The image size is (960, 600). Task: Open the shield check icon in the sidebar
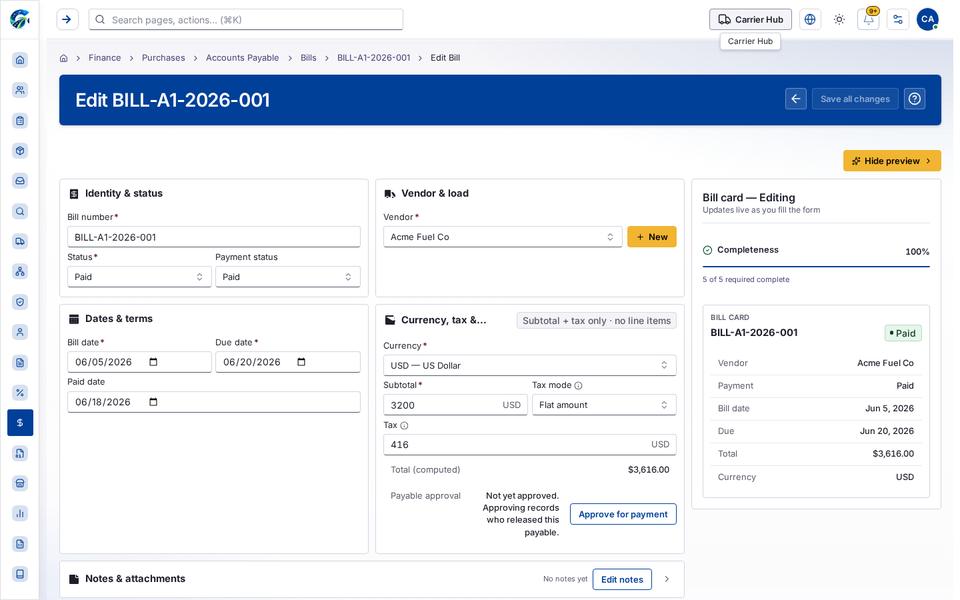20,302
